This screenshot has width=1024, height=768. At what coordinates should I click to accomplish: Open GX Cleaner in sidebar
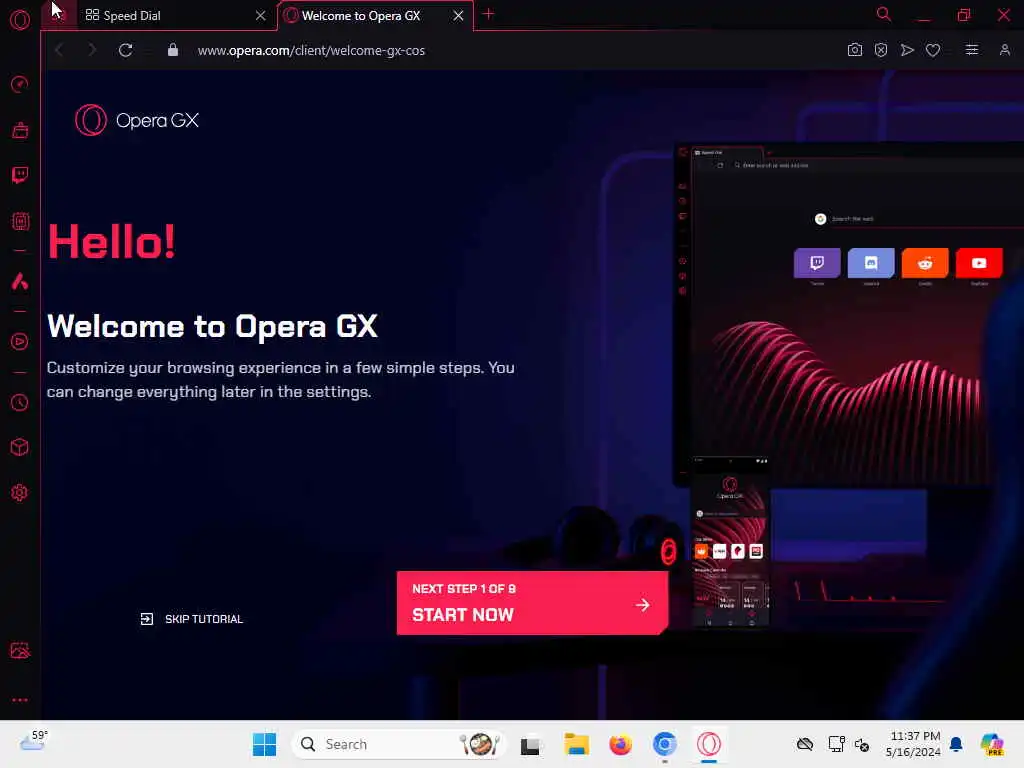point(20,130)
